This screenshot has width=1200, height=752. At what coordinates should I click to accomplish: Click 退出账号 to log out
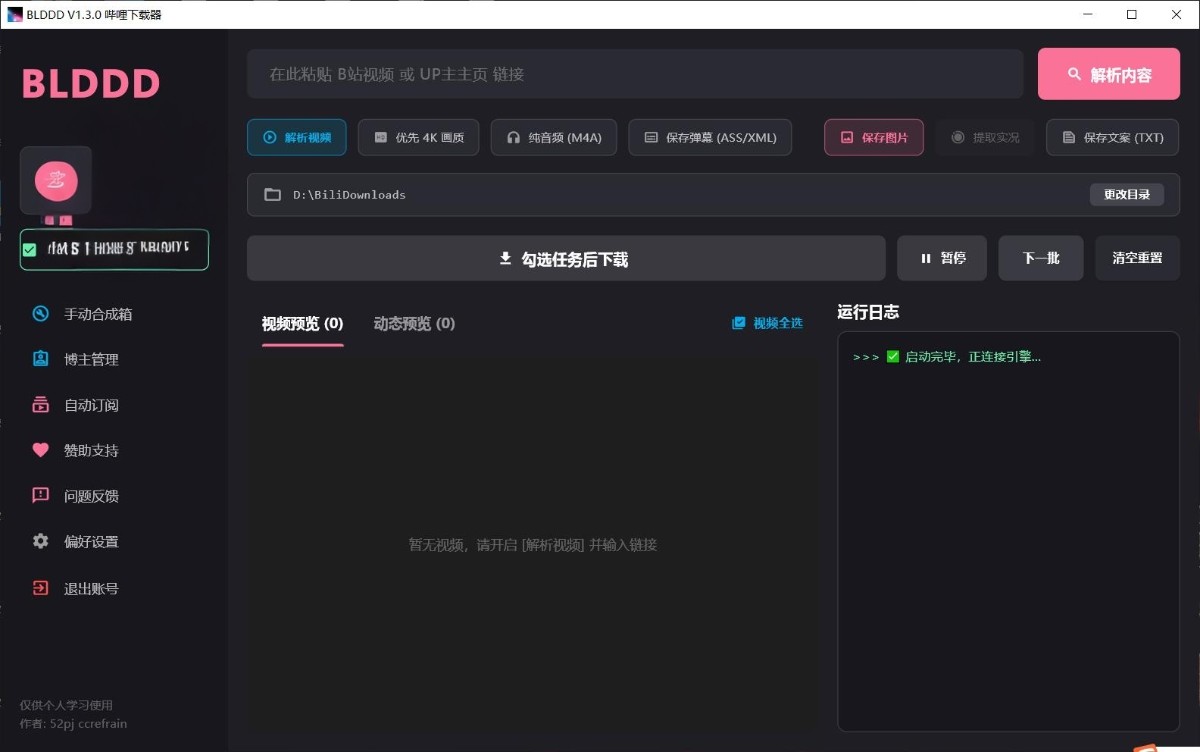pos(91,589)
